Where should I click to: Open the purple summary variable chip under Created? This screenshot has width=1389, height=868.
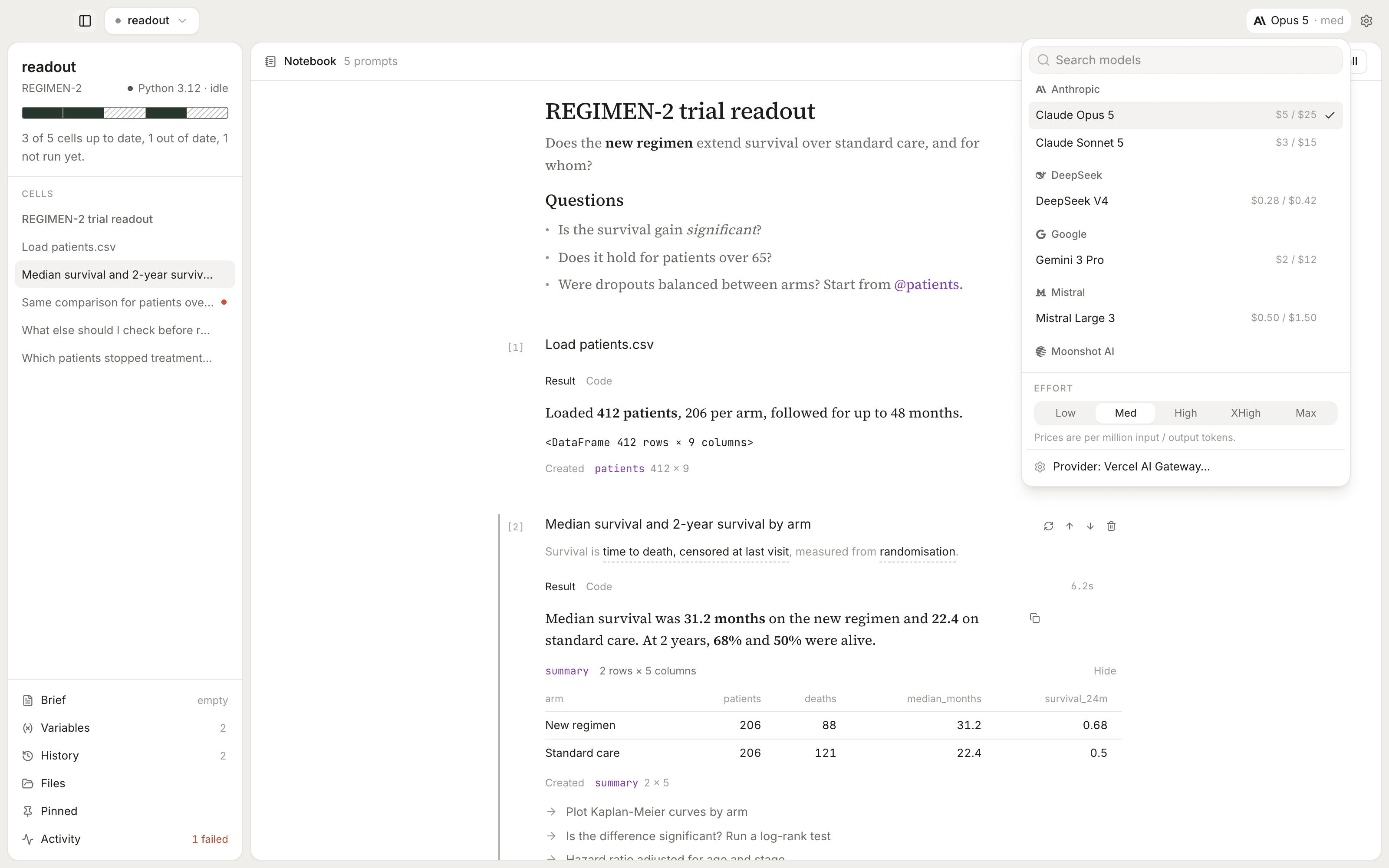pyautogui.click(x=616, y=783)
